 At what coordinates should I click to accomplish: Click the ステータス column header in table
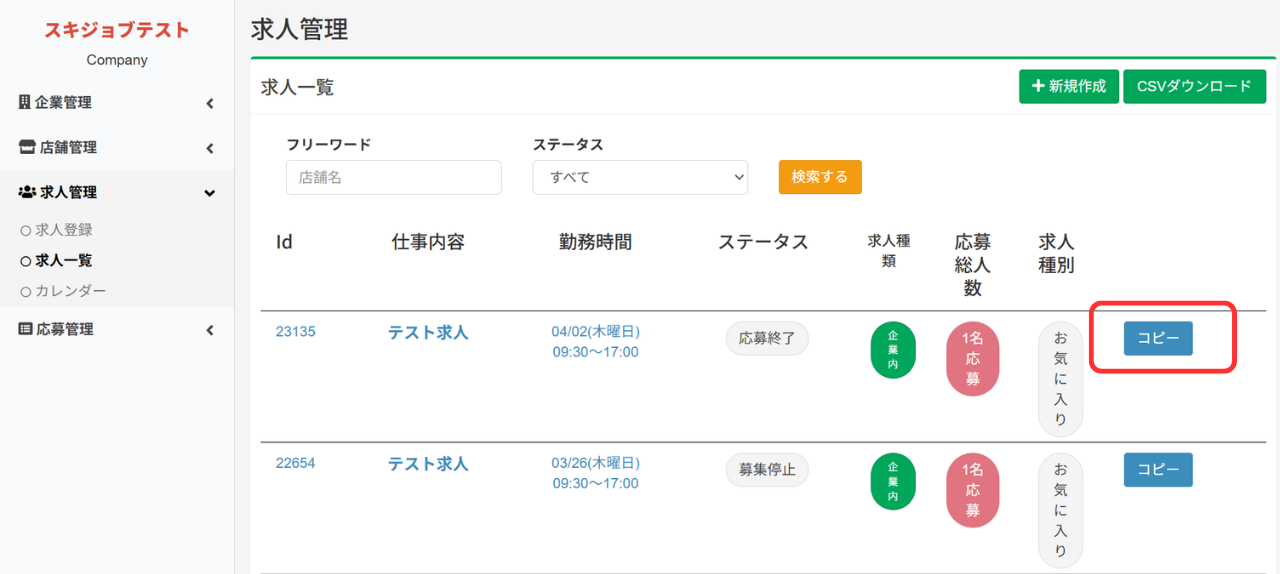[763, 242]
